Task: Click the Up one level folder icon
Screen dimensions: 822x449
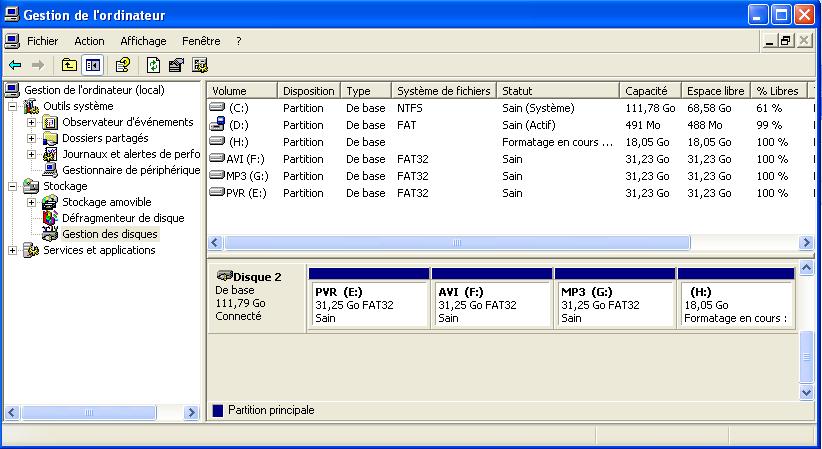Action: [x=69, y=65]
